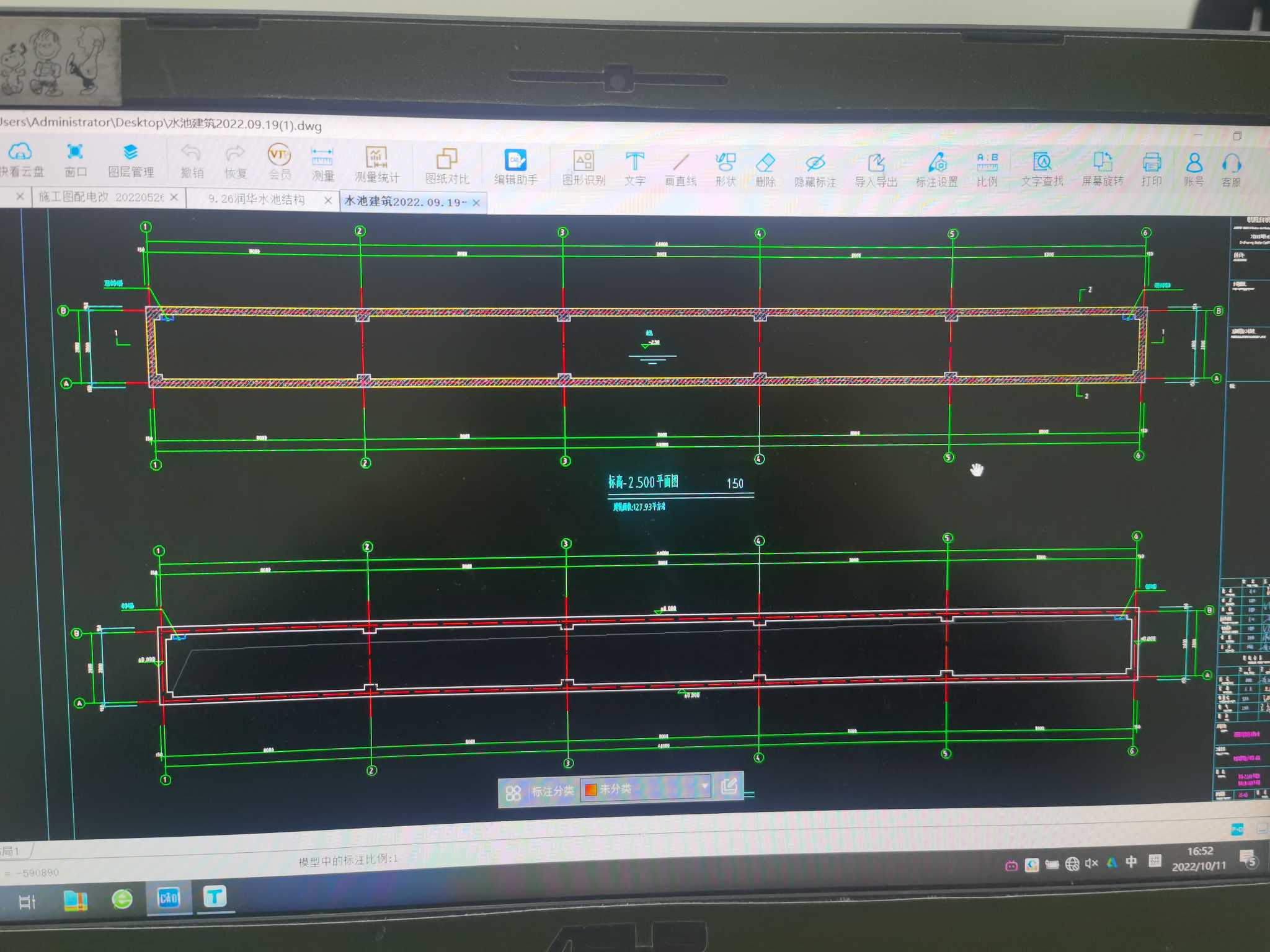Toggle the muted volume tray icon

coord(1091,863)
